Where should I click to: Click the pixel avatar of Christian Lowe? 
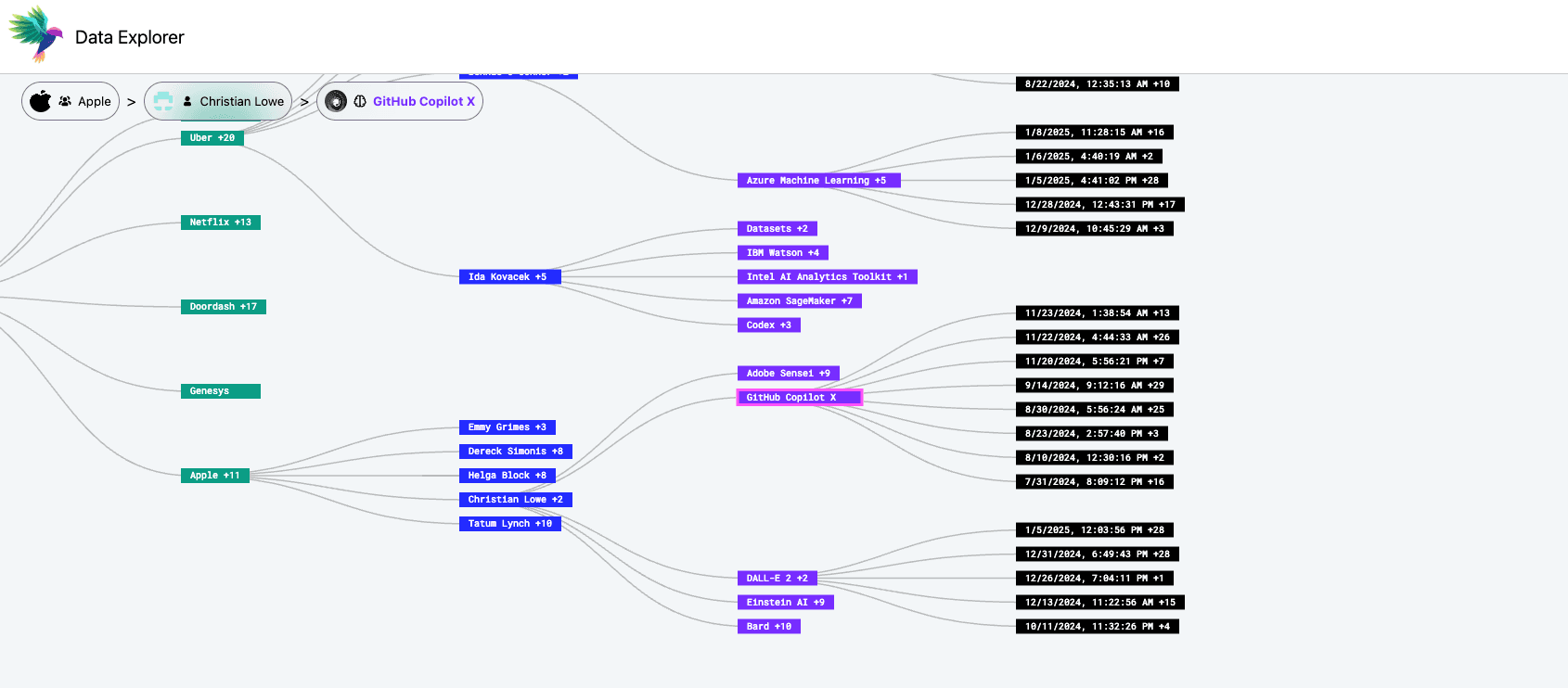(x=163, y=101)
